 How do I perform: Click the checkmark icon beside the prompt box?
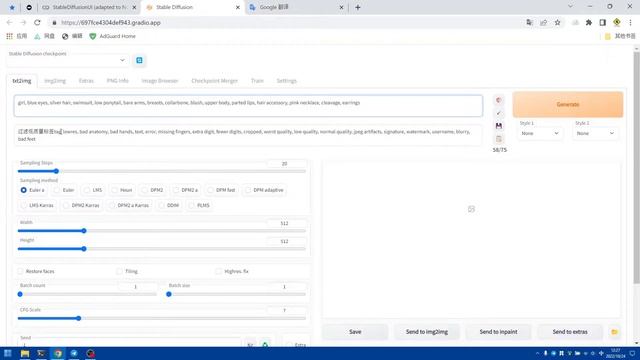[498, 113]
